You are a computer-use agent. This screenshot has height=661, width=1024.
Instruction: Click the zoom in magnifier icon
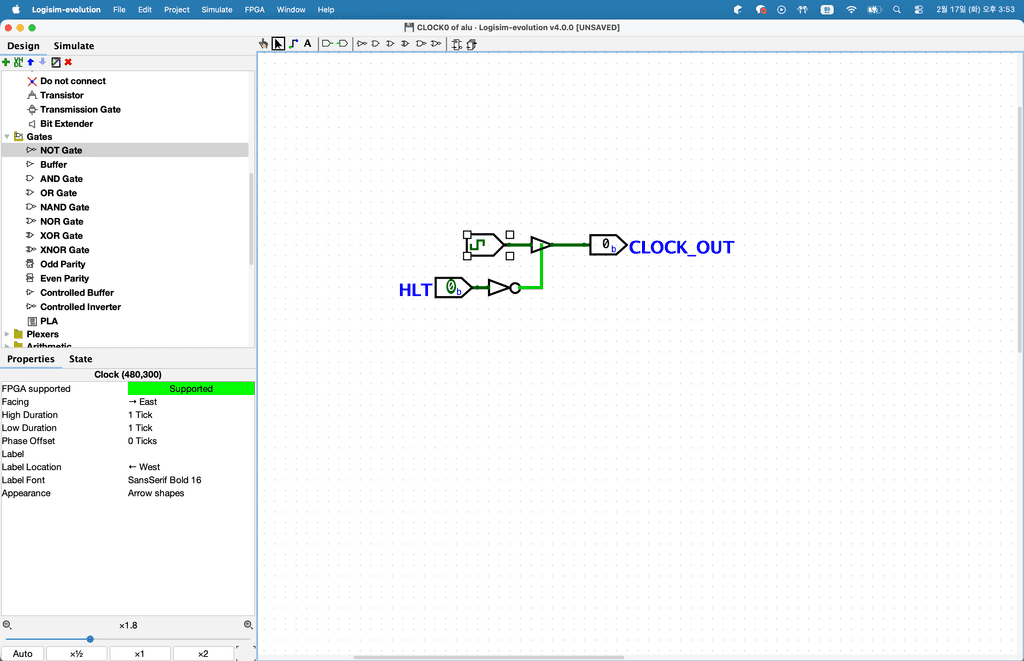[x=248, y=625]
